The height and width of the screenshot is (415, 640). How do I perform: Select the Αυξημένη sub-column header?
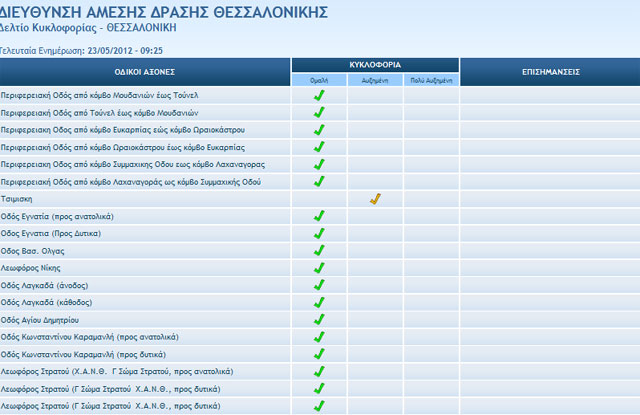point(375,79)
